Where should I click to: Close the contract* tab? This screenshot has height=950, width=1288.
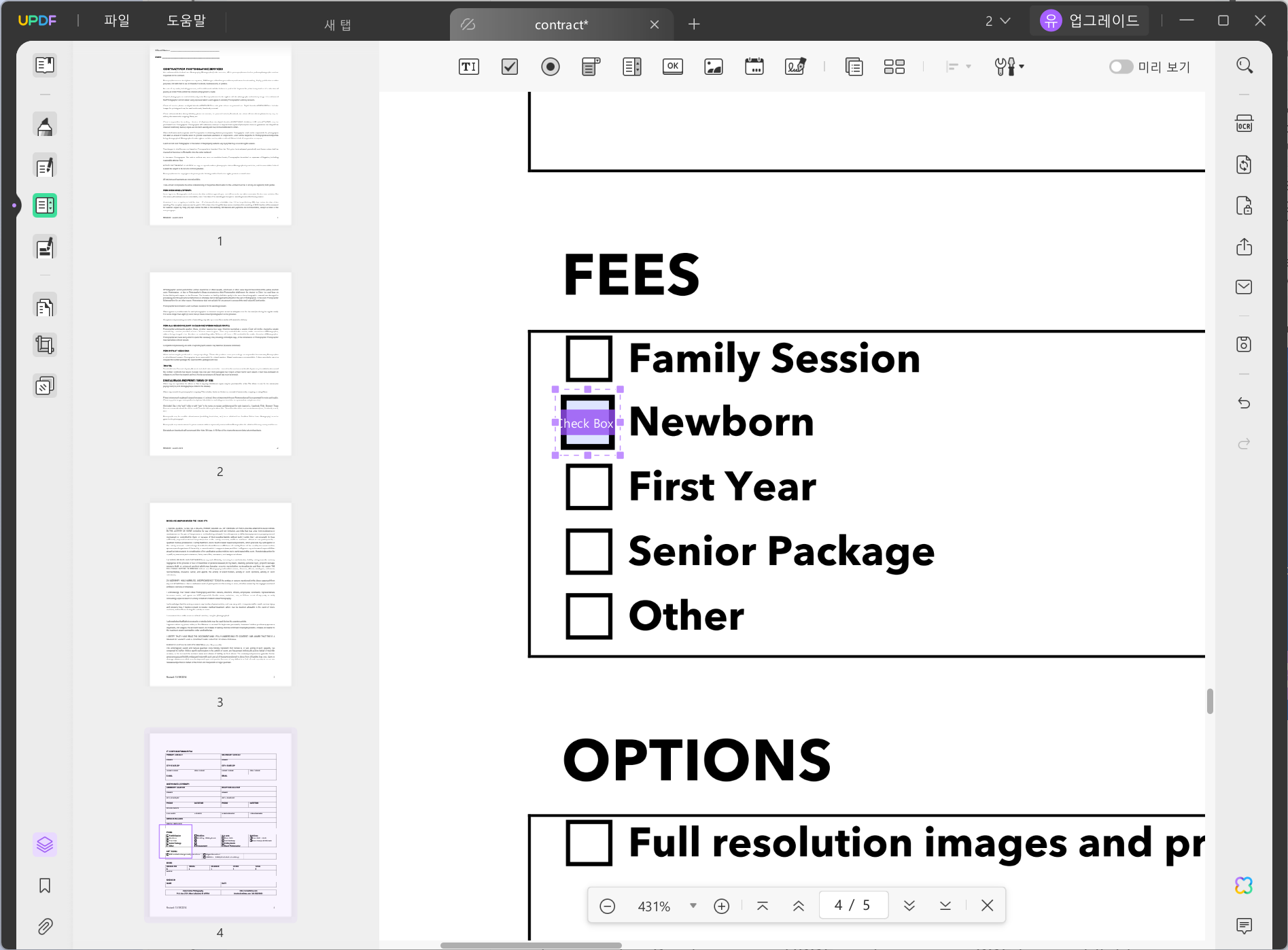point(655,24)
